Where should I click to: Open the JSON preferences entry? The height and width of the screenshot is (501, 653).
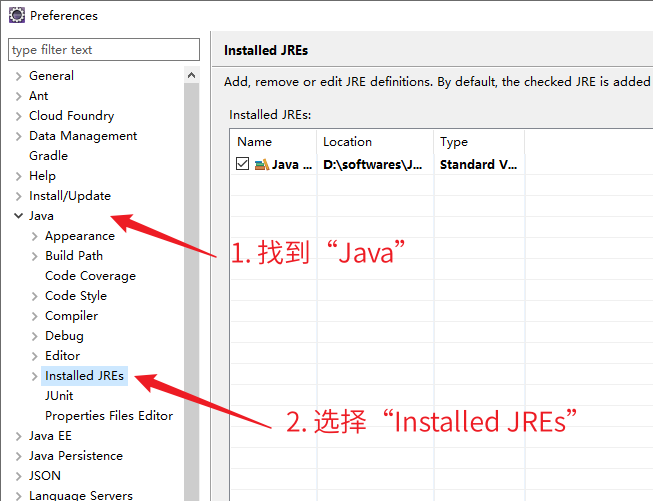[x=44, y=476]
